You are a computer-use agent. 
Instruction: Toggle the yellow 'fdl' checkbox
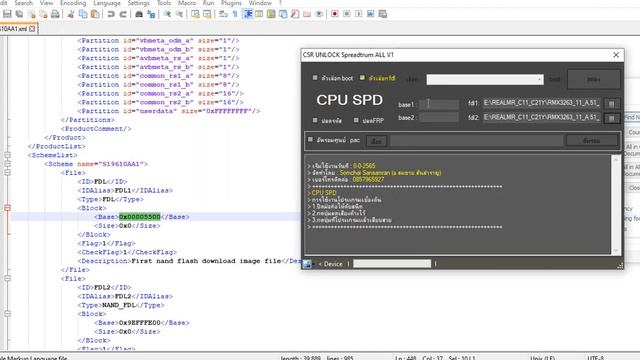pyautogui.click(x=362, y=78)
